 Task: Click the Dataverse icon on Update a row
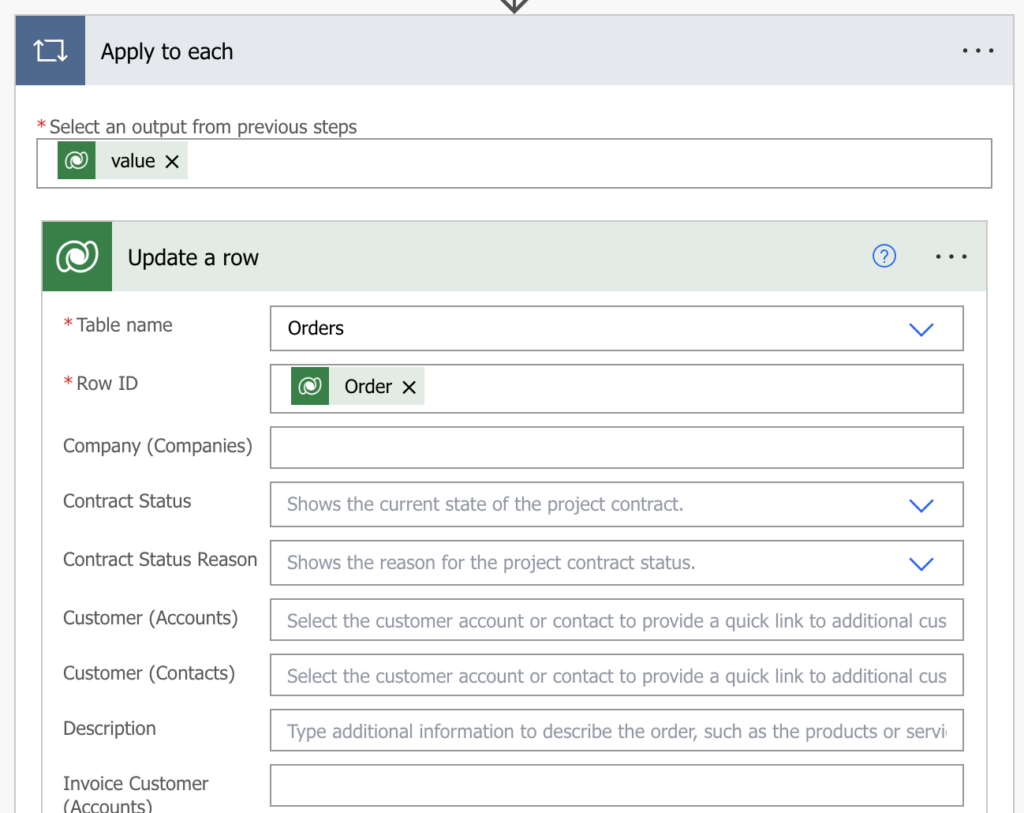point(77,256)
